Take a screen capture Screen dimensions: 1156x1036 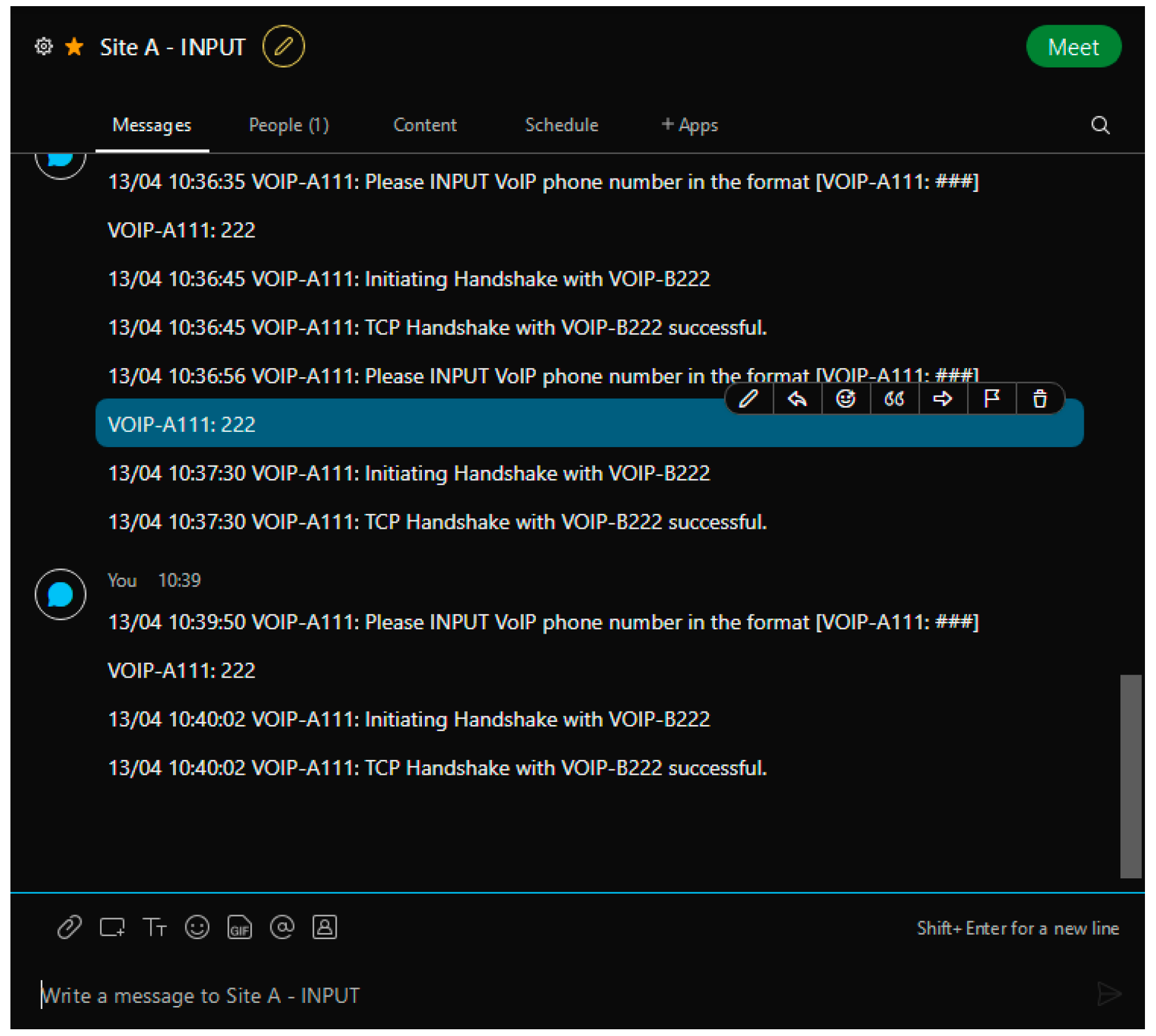tap(112, 927)
